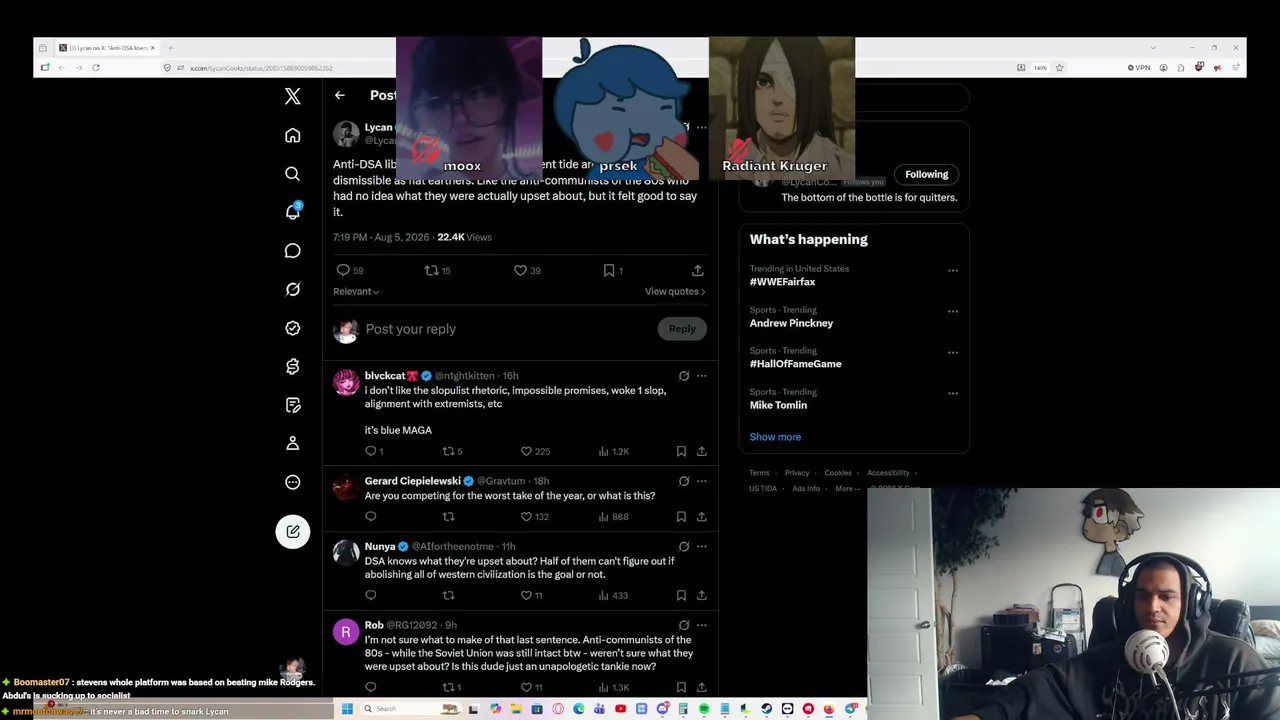Click the Reply button
1280x720 pixels.
682,329
